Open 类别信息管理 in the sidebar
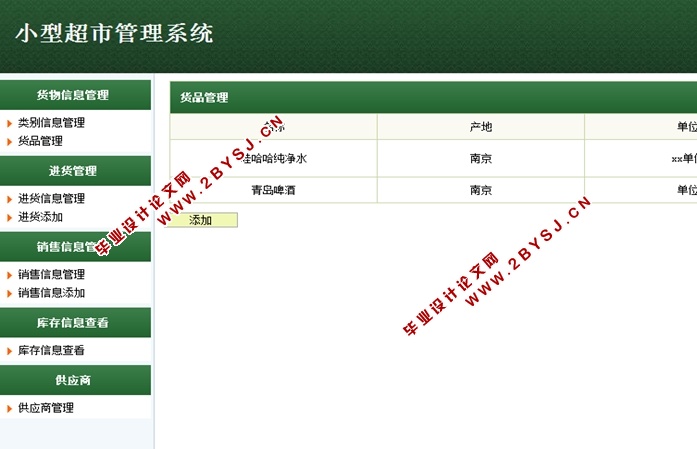The height and width of the screenshot is (449, 697). [x=51, y=123]
